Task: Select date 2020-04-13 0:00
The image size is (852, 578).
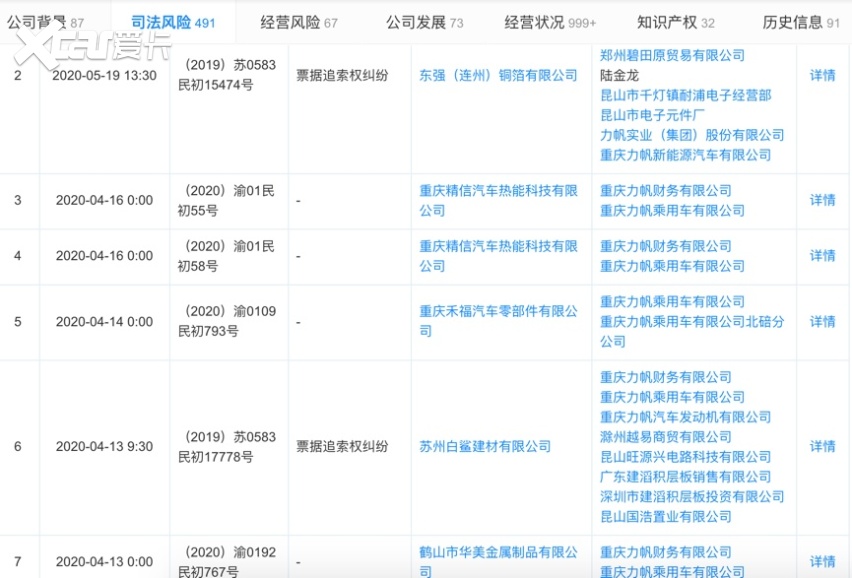Action: (104, 562)
